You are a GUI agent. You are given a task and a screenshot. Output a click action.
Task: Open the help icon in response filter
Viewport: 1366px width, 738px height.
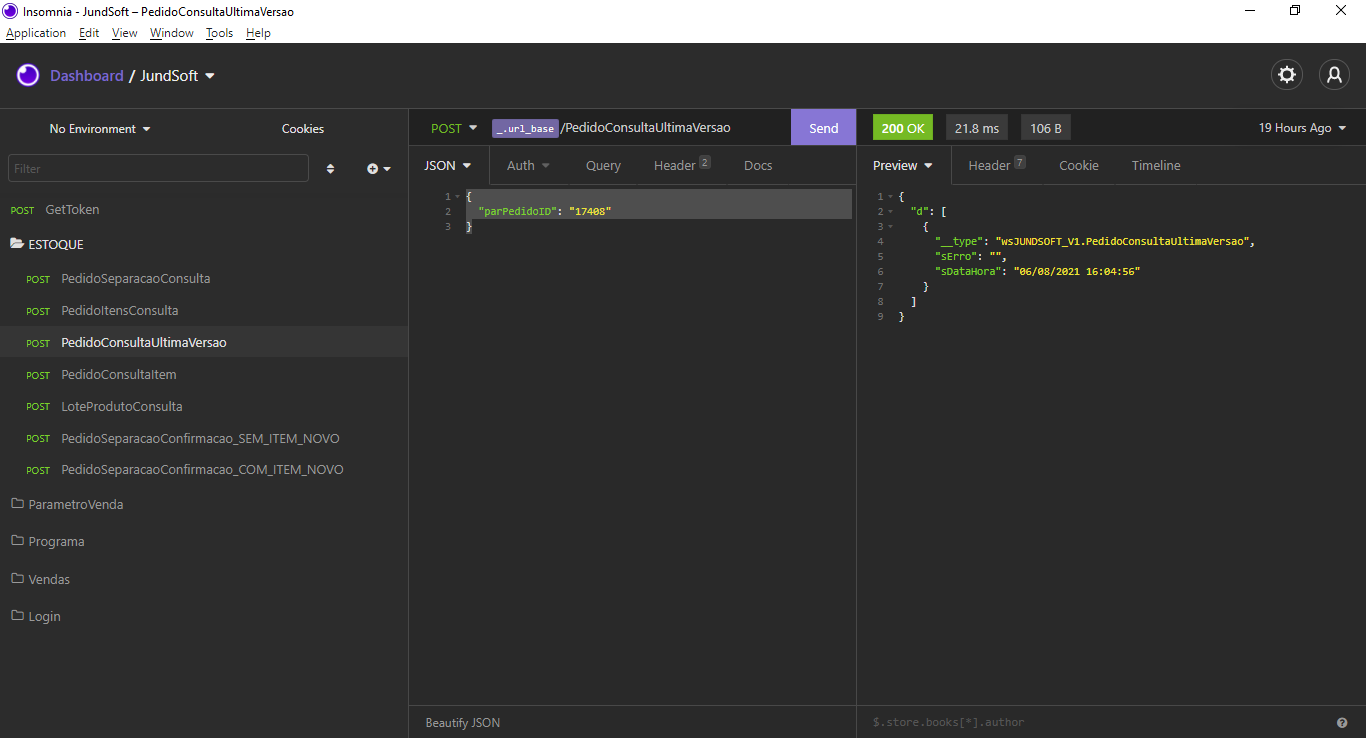click(x=1342, y=722)
